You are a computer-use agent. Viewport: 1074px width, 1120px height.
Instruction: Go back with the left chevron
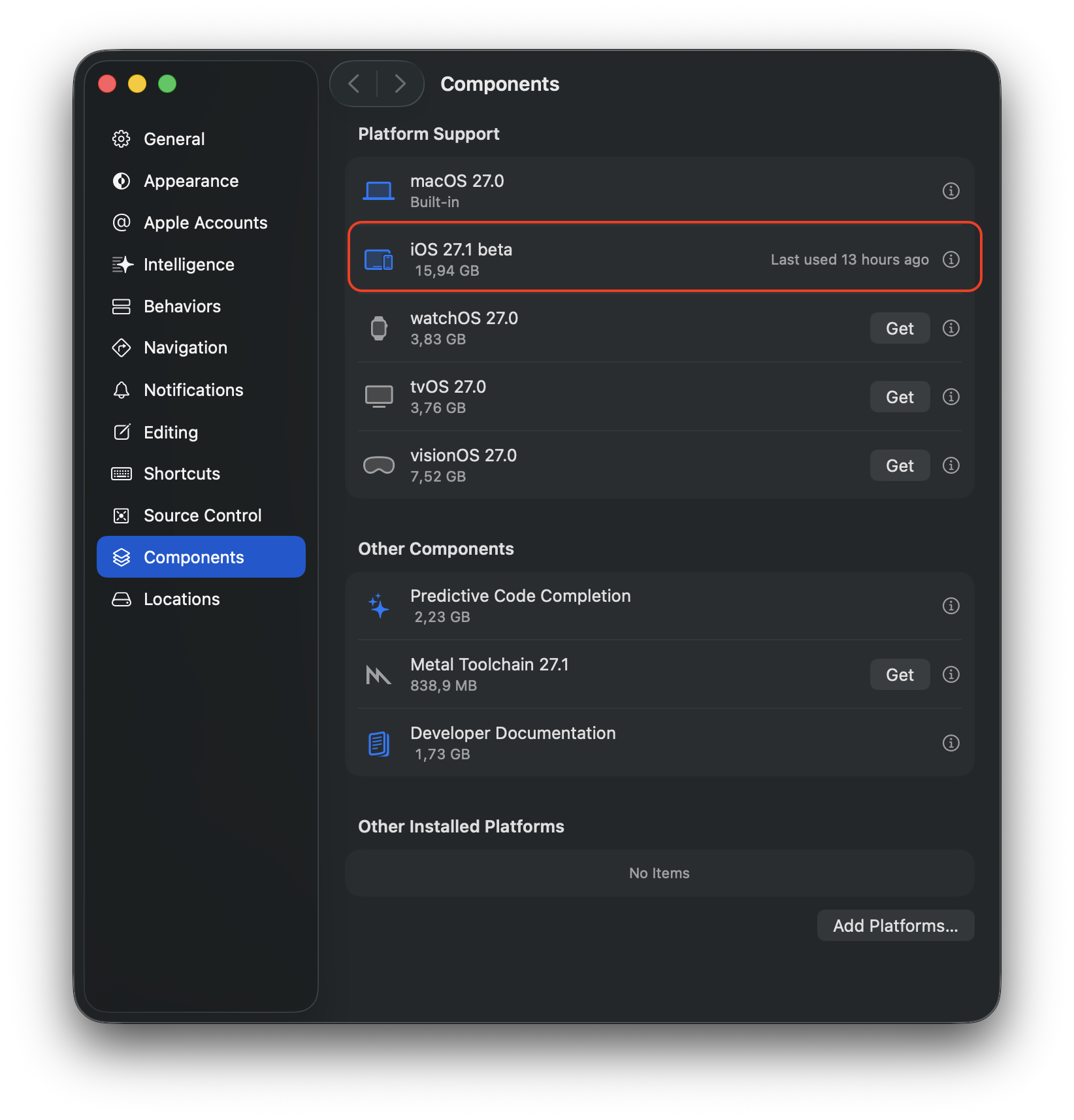pyautogui.click(x=354, y=84)
